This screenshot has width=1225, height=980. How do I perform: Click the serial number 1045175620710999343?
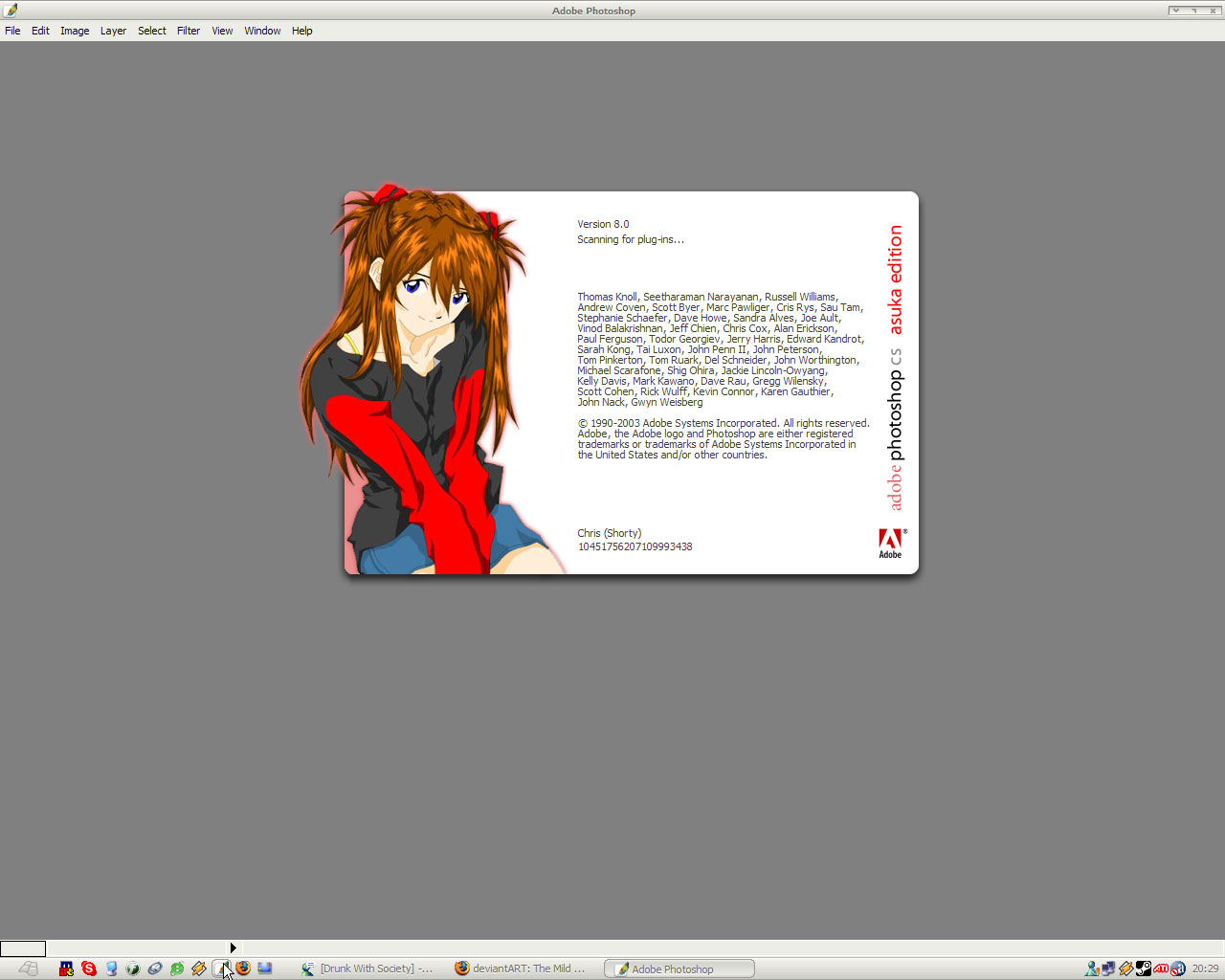635,546
